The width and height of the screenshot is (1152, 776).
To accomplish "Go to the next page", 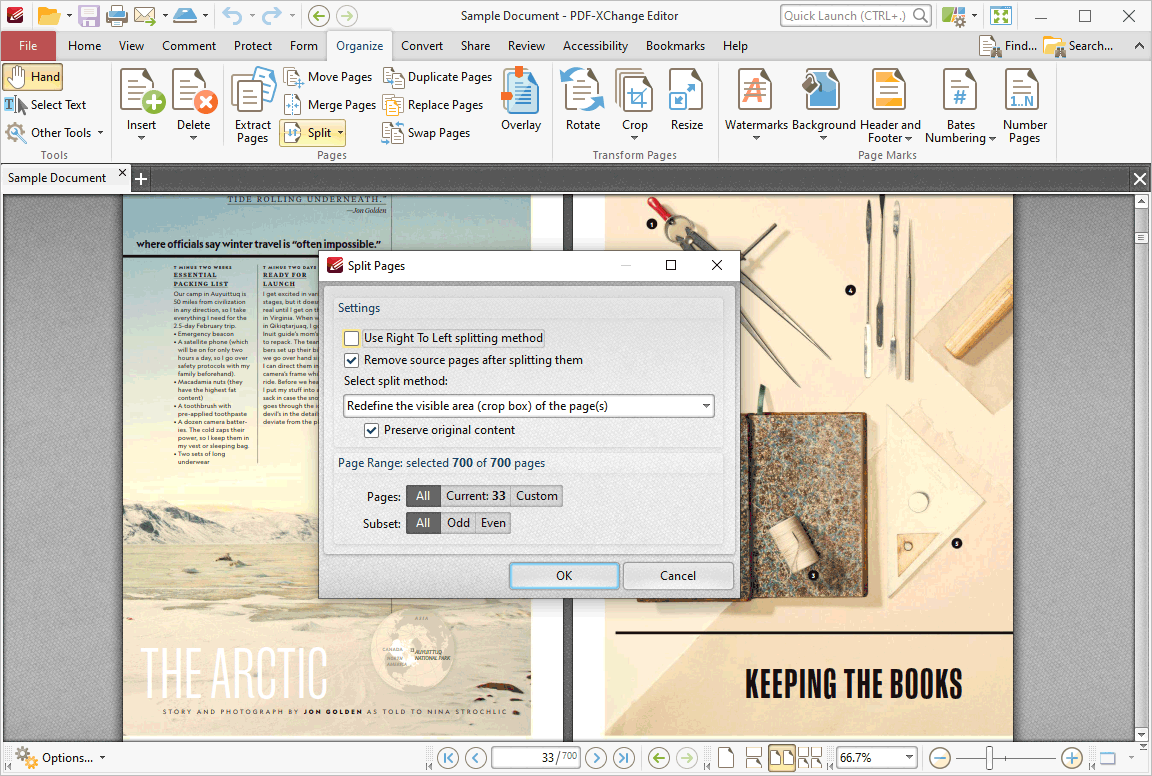I will [596, 758].
